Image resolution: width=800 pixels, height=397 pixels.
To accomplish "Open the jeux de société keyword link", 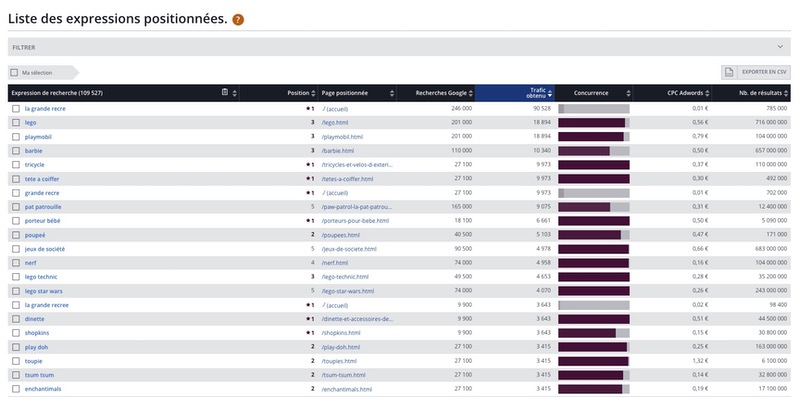I will click(45, 249).
